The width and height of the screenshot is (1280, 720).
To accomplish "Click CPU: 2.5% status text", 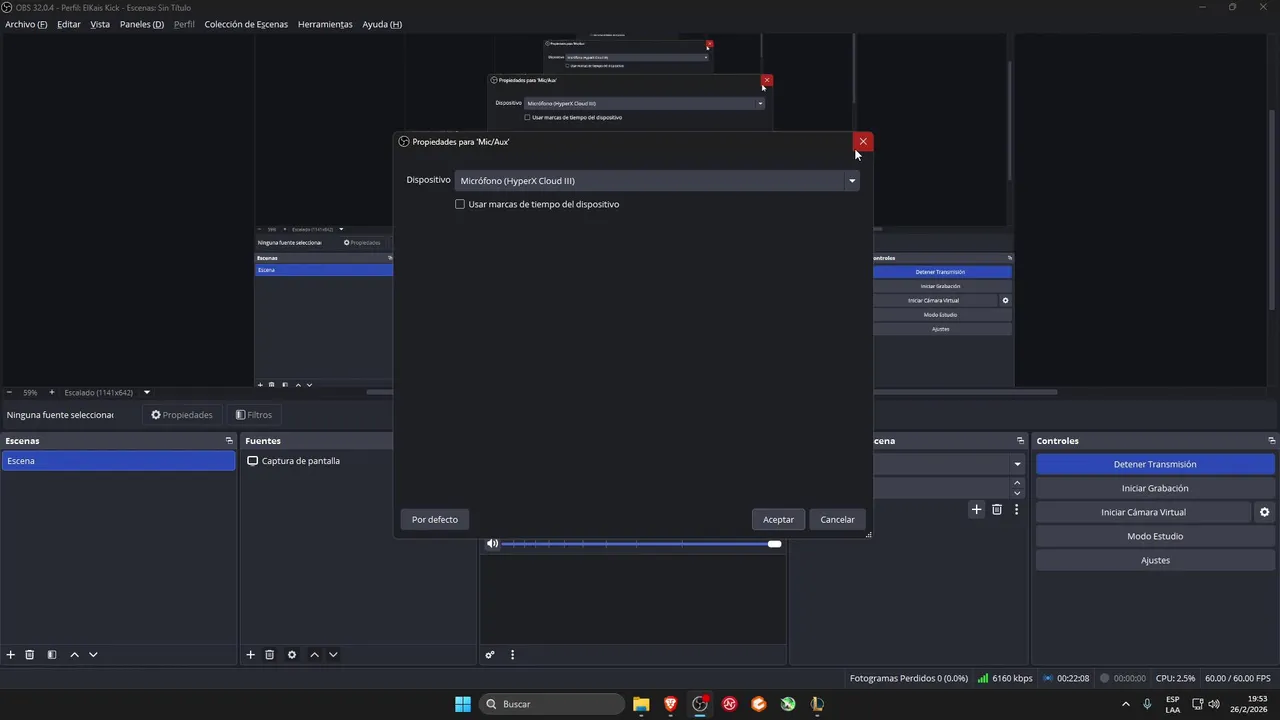I will pos(1175,678).
